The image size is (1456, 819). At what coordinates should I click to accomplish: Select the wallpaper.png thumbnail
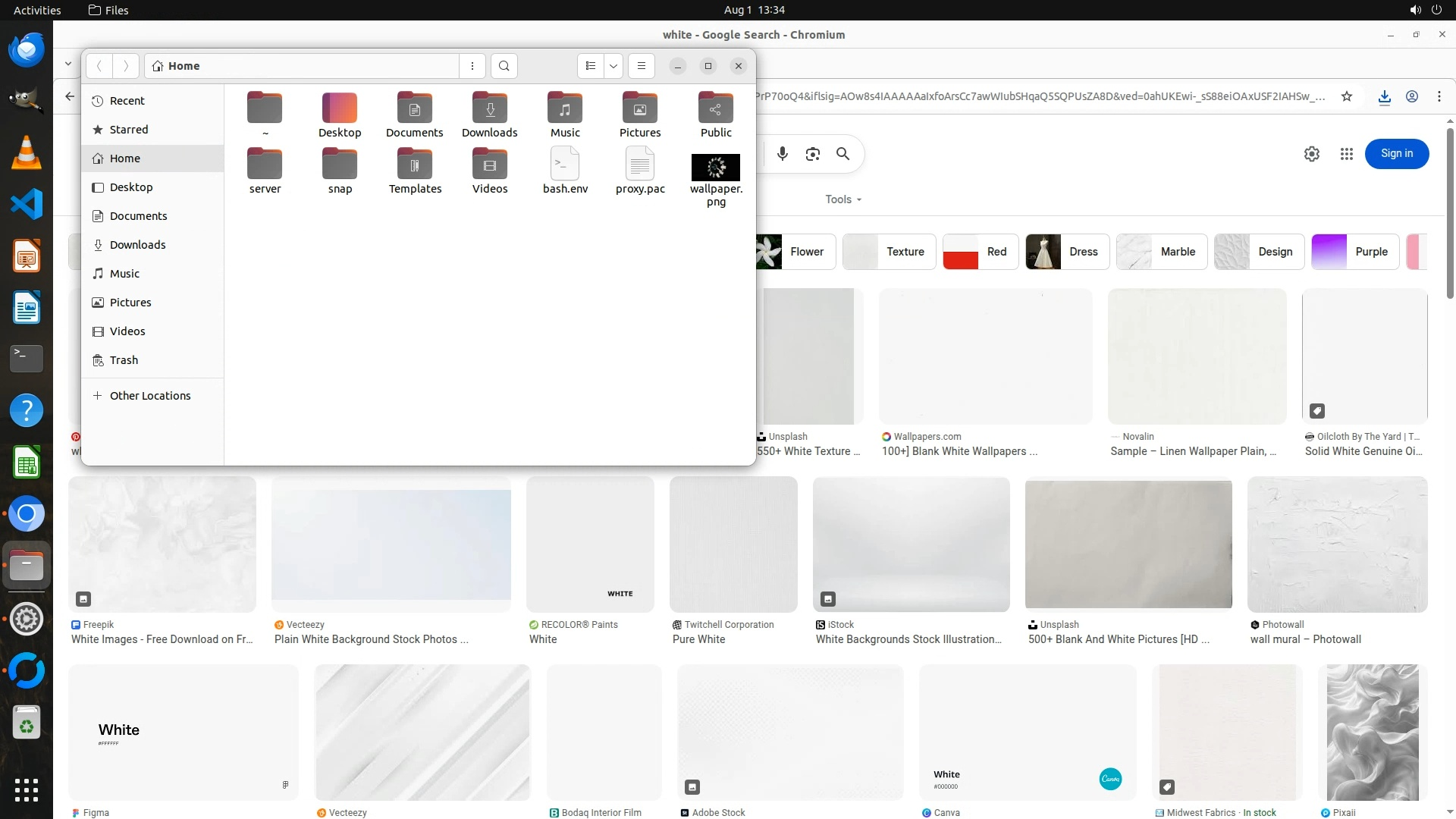point(716,167)
